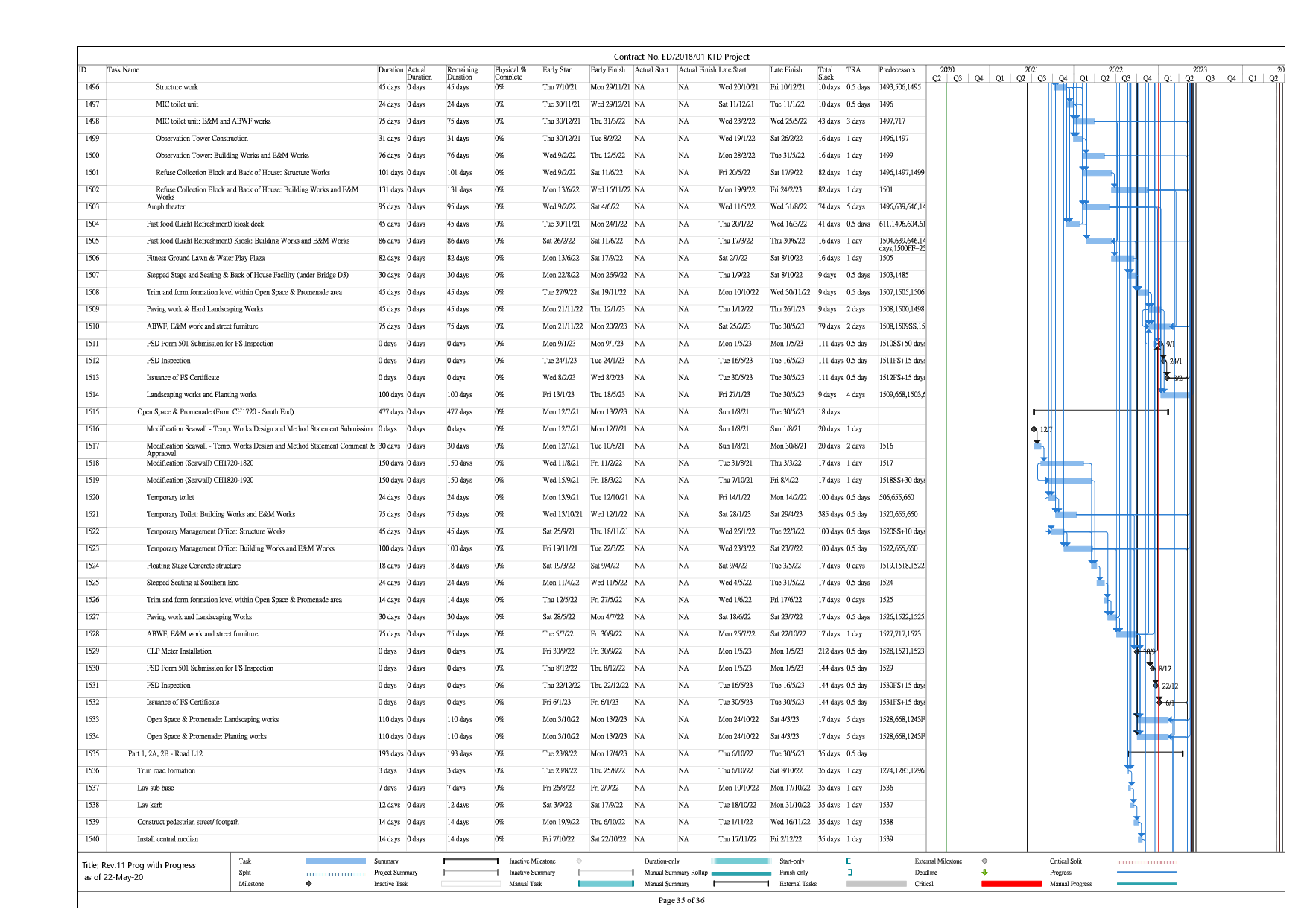Select the Project Summary bar symbol in the legend
This screenshot has width=1307, height=924.
(x=470, y=873)
